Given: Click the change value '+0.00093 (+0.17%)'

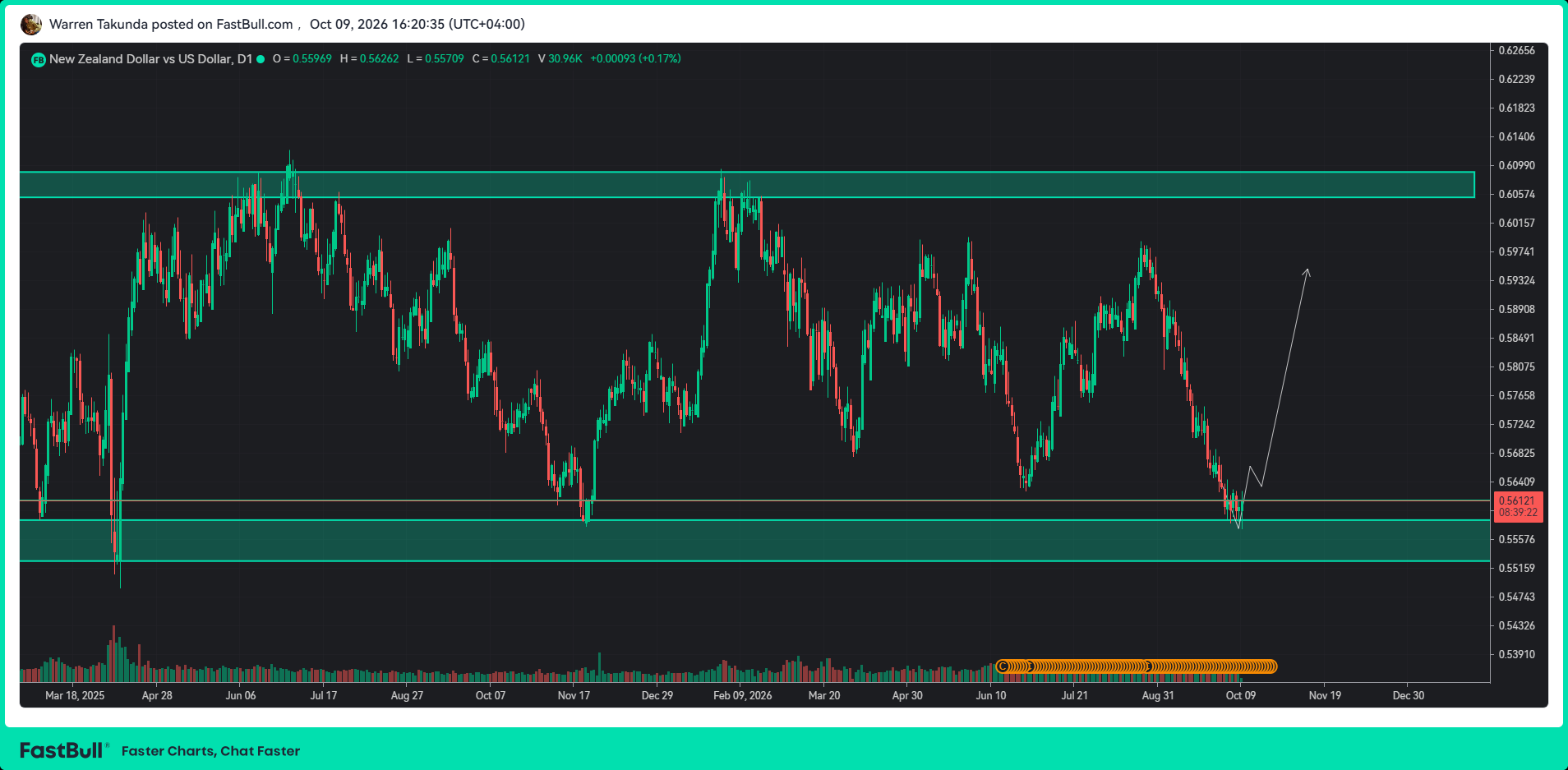Looking at the screenshot, I should pyautogui.click(x=636, y=59).
